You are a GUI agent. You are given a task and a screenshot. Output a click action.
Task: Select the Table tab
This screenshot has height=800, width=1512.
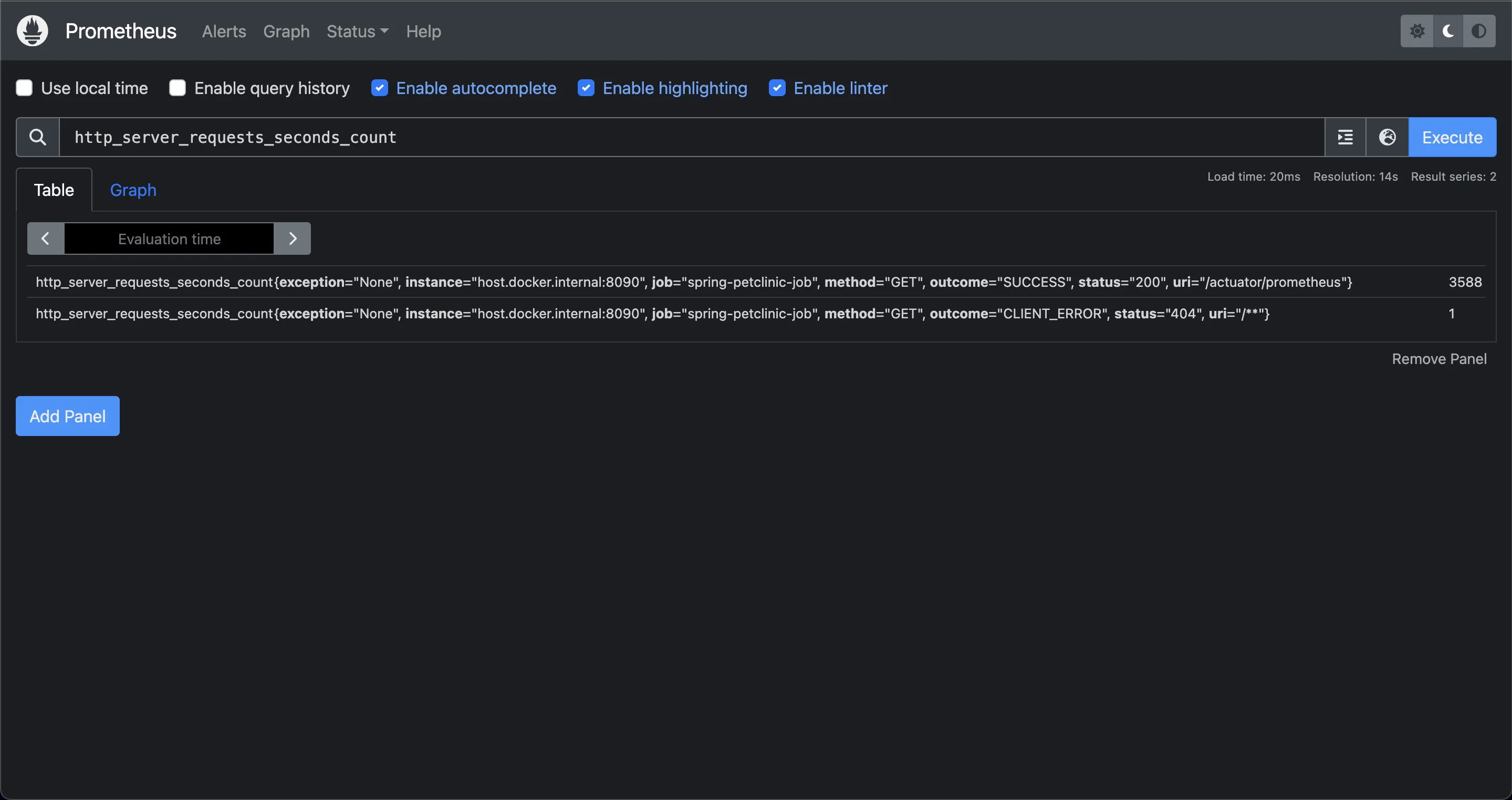click(54, 190)
